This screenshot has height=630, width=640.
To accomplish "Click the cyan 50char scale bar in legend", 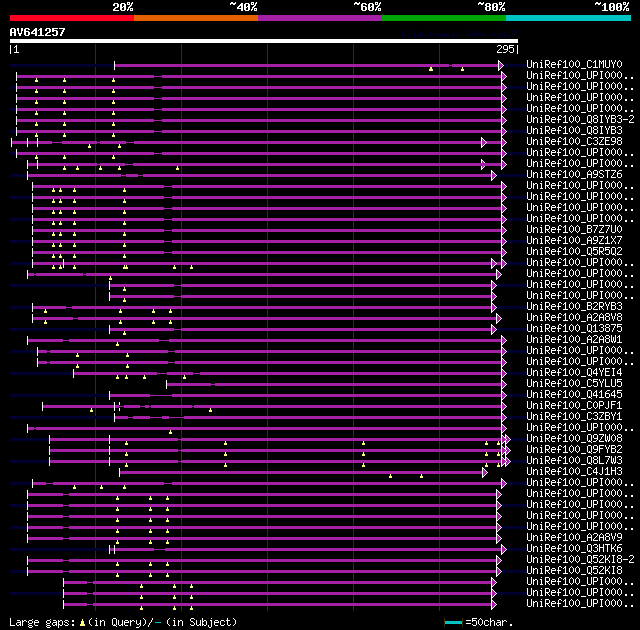I will [453, 623].
